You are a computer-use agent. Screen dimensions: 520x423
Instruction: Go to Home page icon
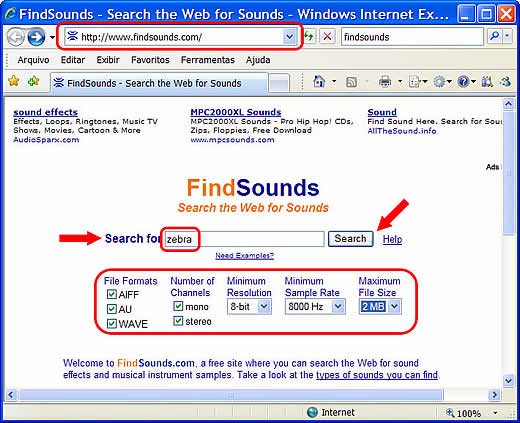319,81
